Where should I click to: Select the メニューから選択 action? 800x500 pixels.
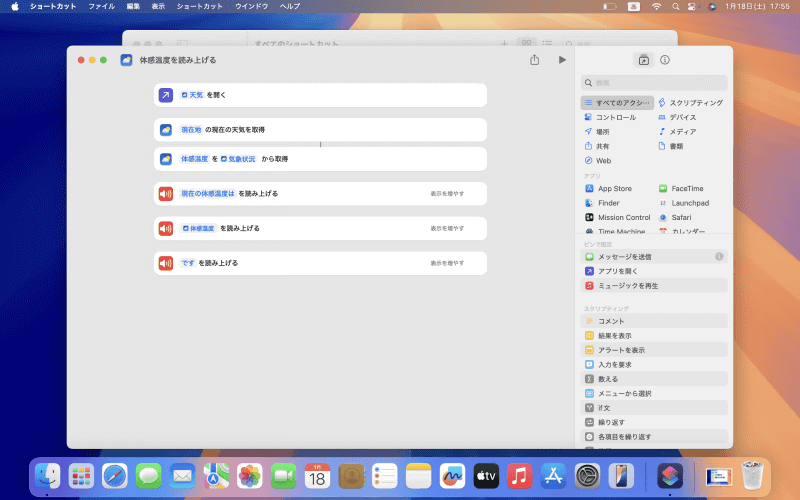click(x=654, y=393)
